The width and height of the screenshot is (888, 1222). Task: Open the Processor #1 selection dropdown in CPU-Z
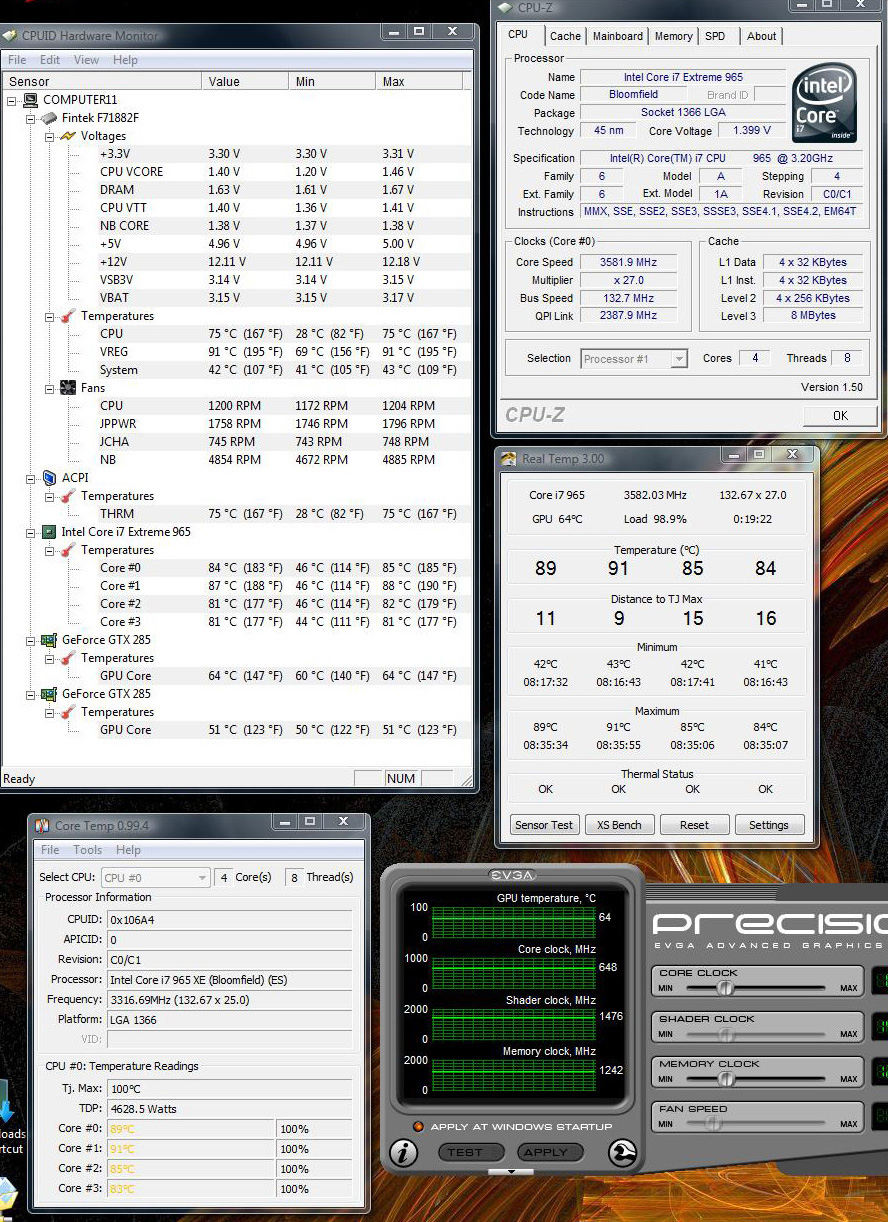[634, 359]
